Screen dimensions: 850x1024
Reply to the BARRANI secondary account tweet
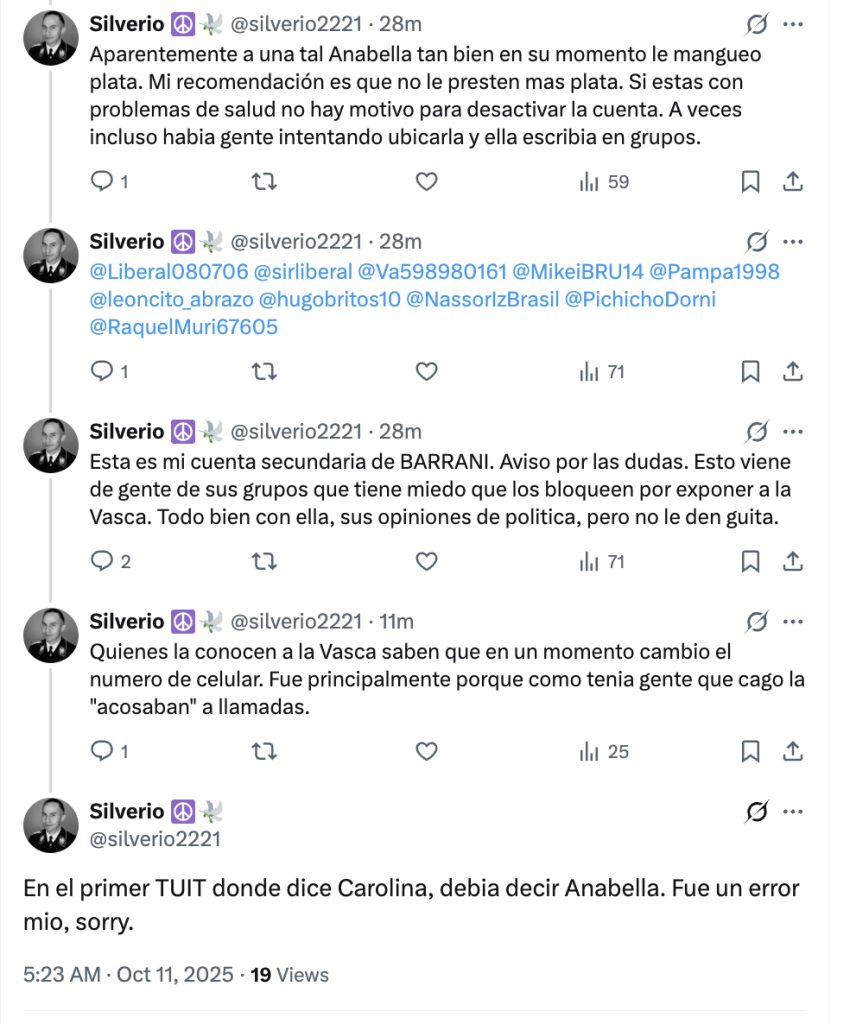pos(102,561)
